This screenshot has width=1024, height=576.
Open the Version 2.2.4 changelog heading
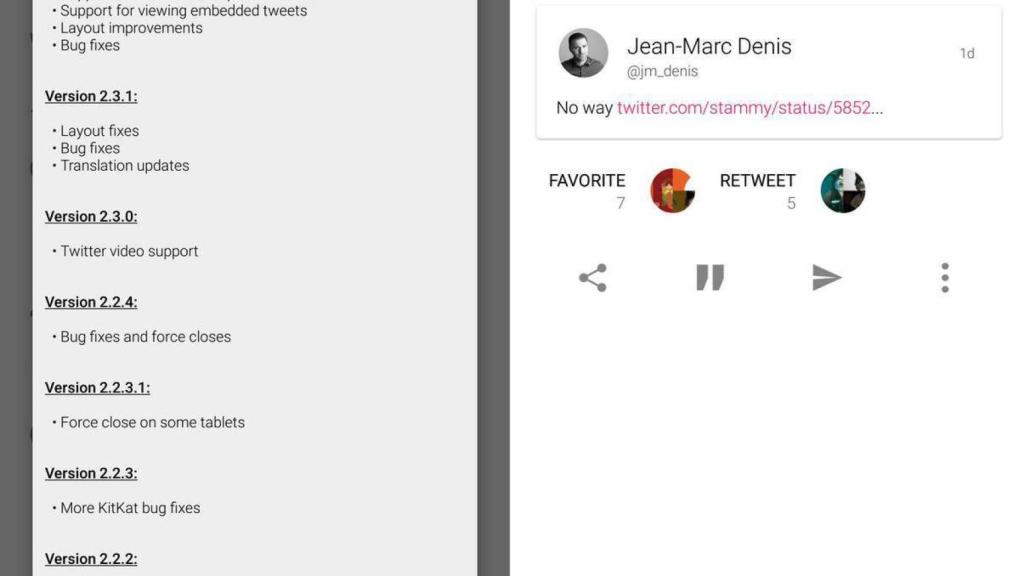(92, 301)
